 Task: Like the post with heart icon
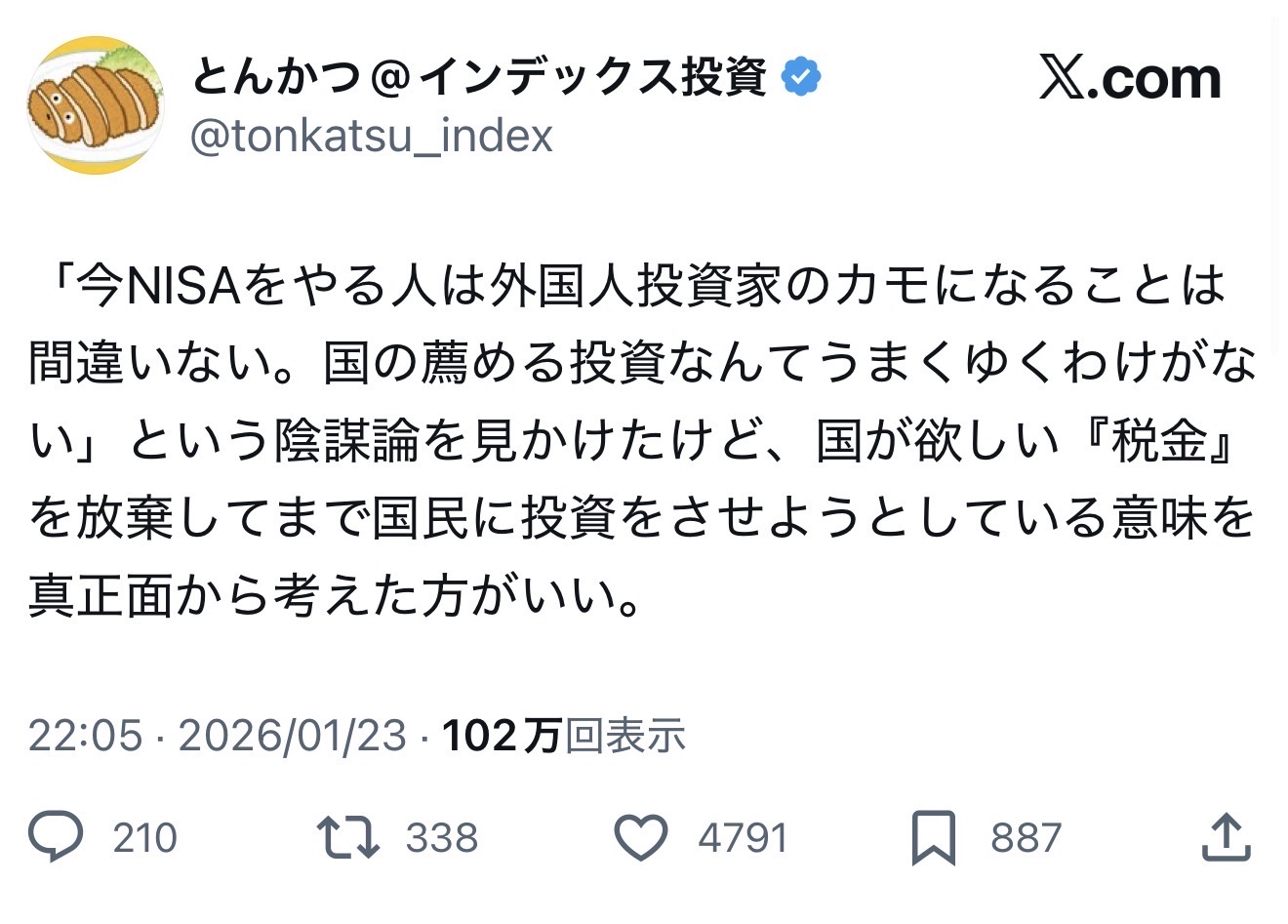point(641,837)
